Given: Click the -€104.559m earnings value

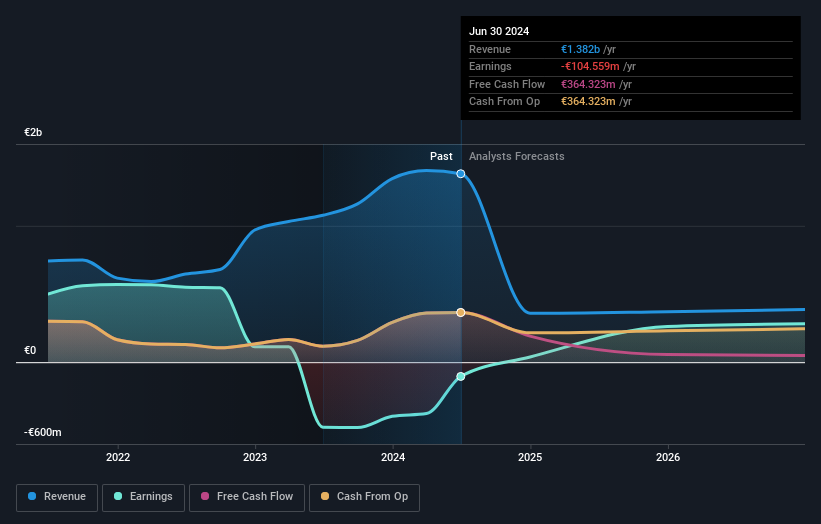Looking at the screenshot, I should click(x=590, y=66).
